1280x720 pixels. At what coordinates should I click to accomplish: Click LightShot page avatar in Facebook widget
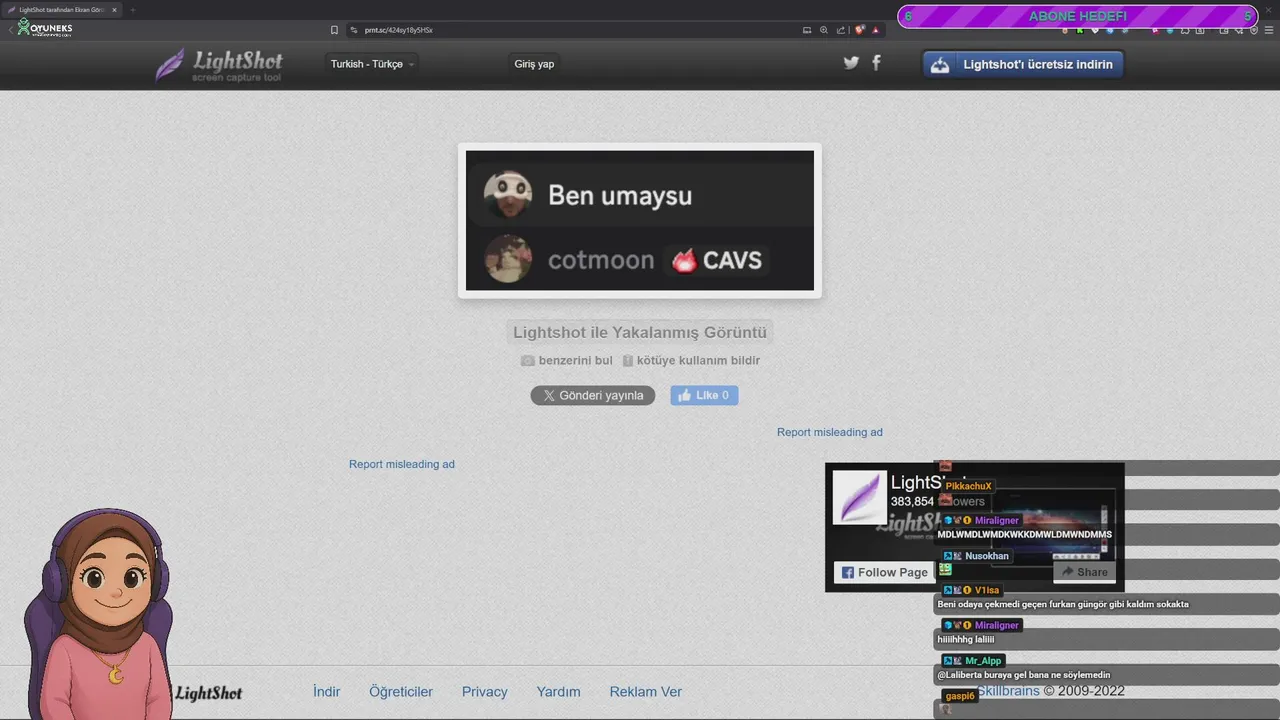click(860, 497)
